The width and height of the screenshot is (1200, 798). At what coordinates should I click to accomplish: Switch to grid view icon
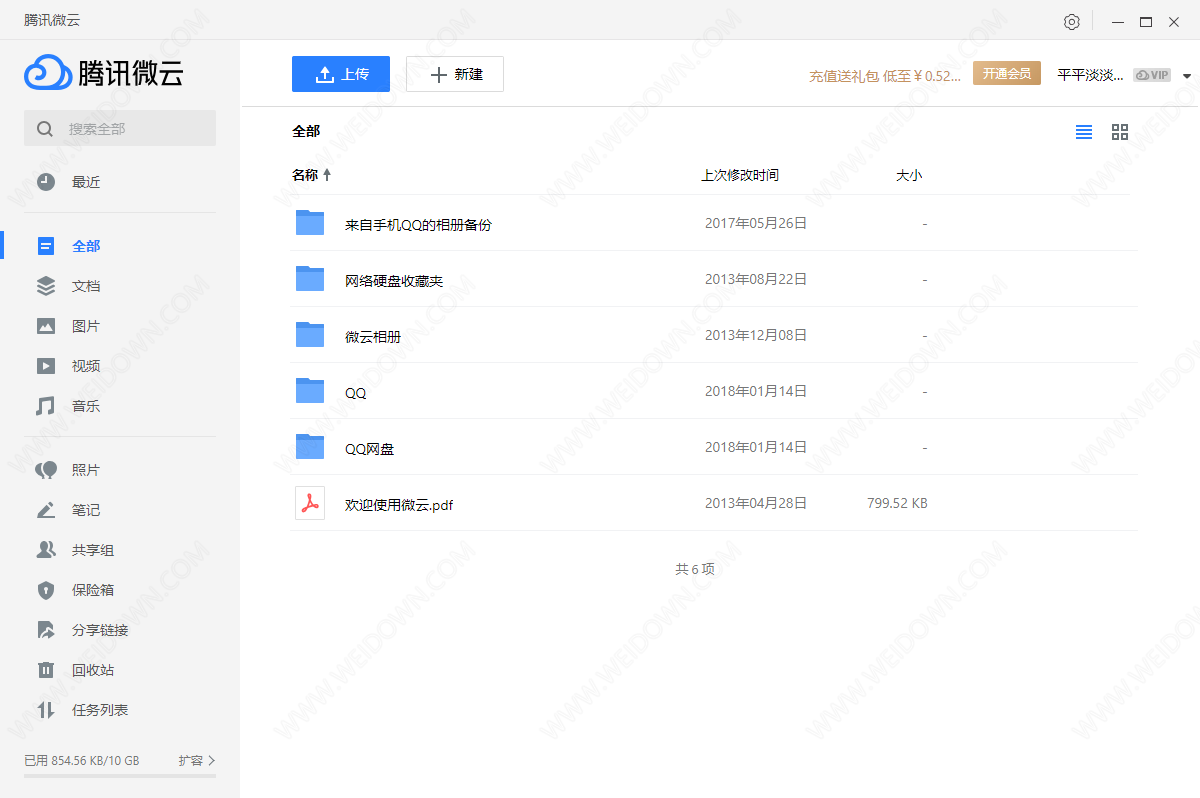1120,132
